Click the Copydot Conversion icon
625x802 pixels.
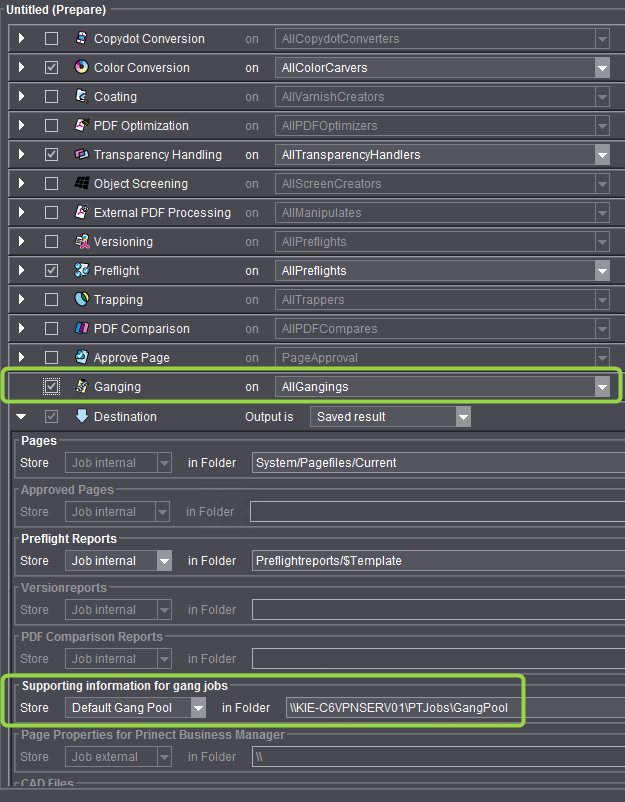click(82, 39)
